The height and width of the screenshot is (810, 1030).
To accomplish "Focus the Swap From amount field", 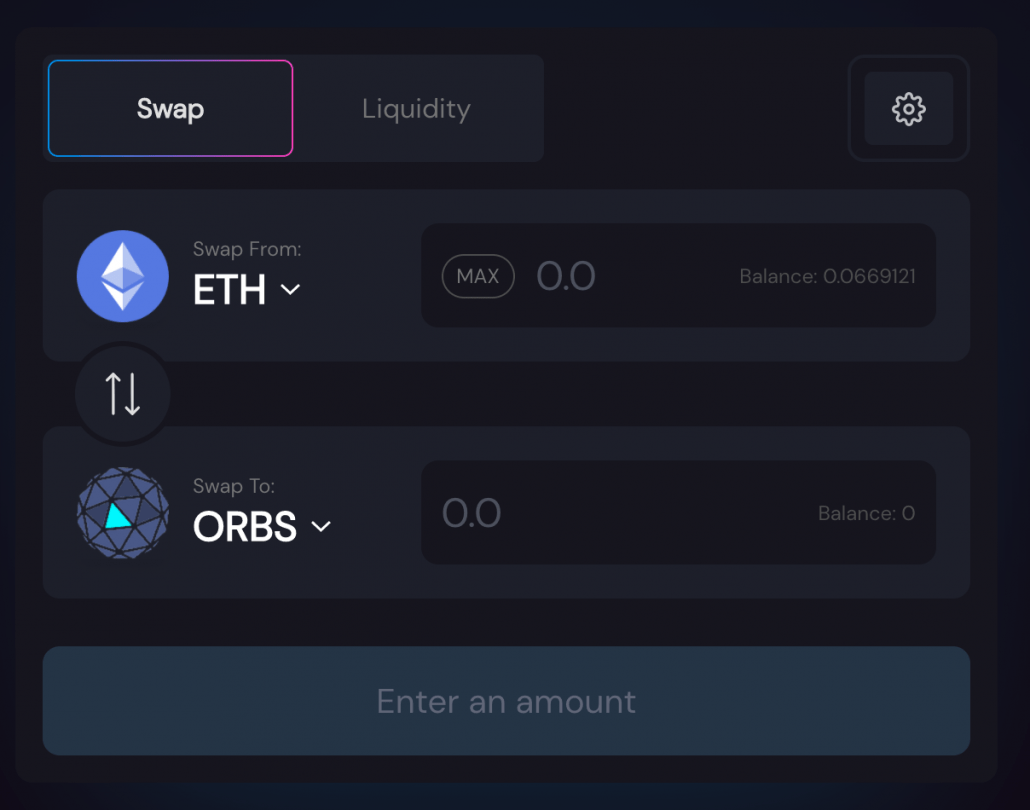I will (x=679, y=276).
